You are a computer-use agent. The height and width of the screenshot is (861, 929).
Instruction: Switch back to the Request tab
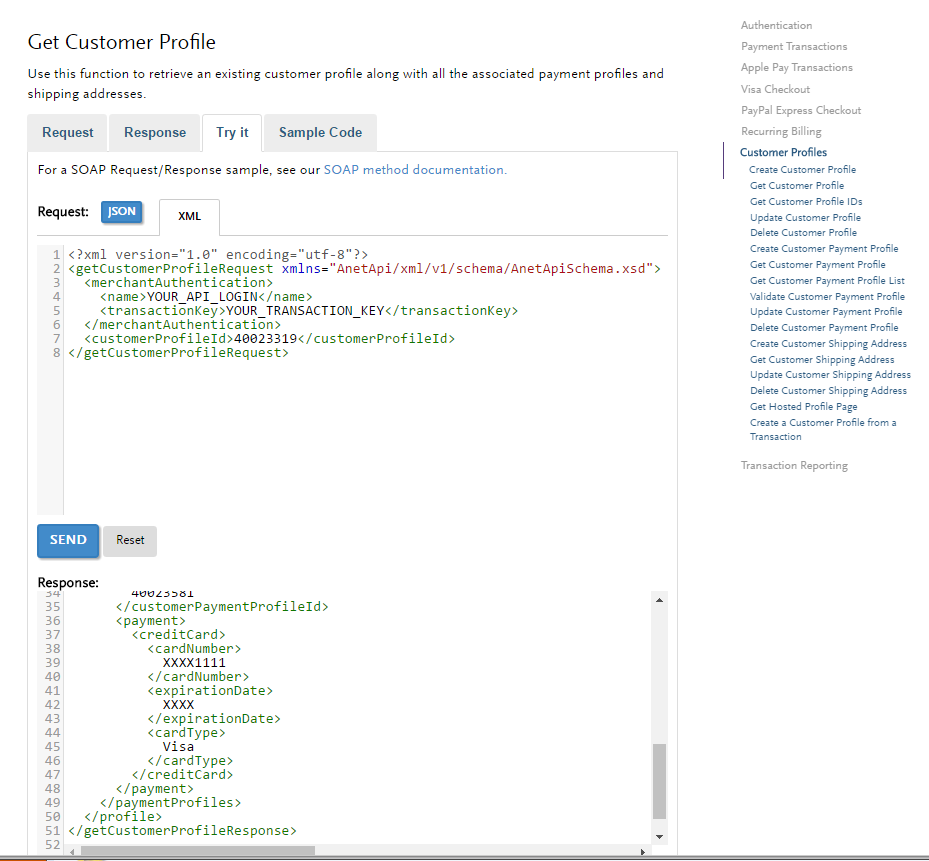[66, 132]
